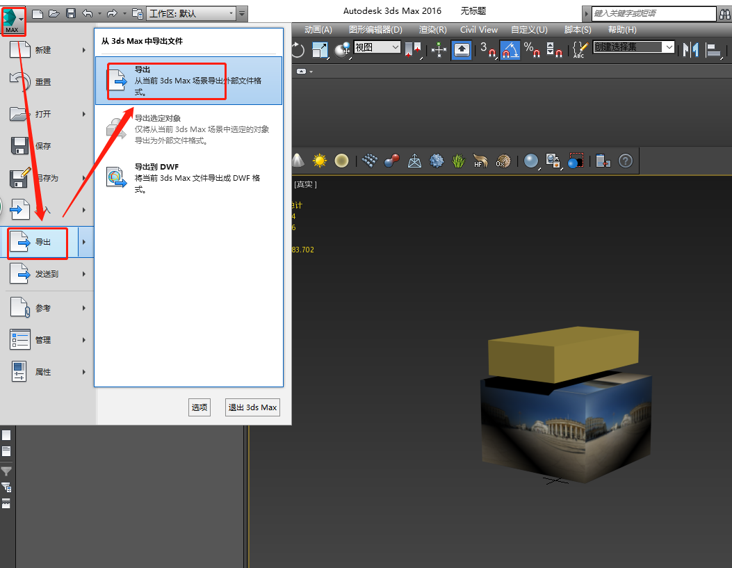Open the 视图 reference coordinate dropdown
The width and height of the screenshot is (732, 568).
[377, 47]
